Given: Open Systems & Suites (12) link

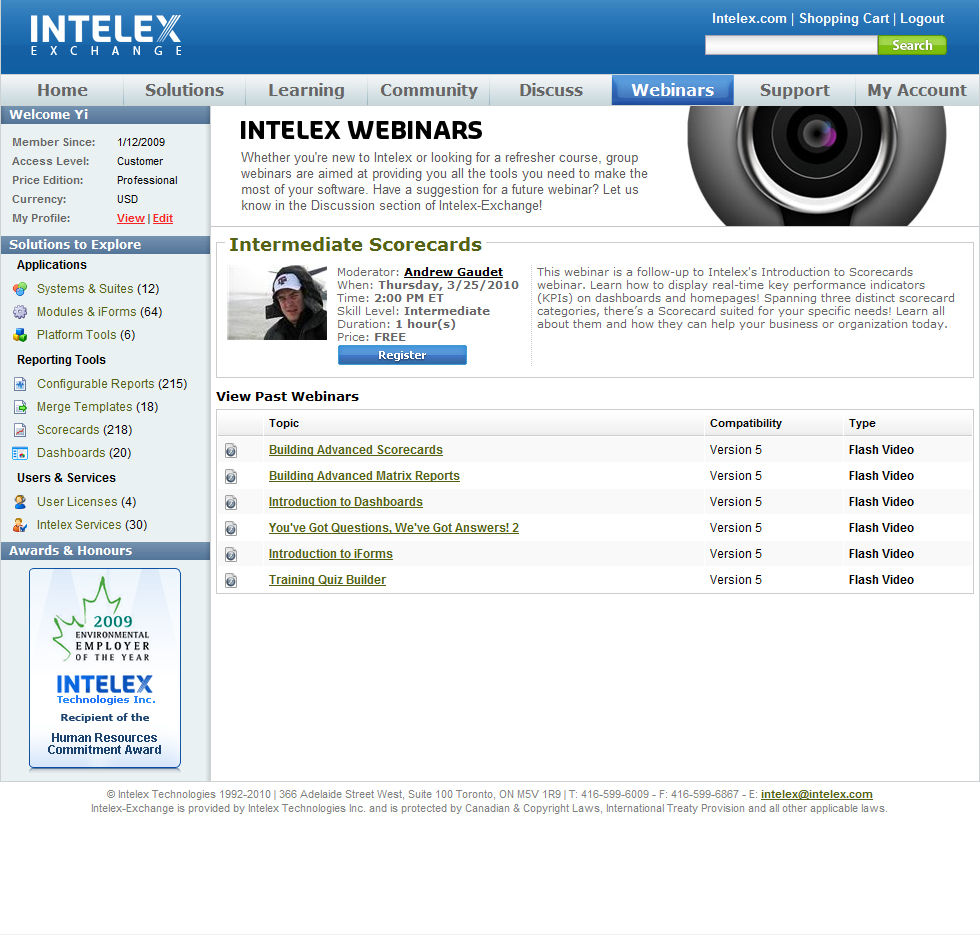Looking at the screenshot, I should [x=98, y=289].
